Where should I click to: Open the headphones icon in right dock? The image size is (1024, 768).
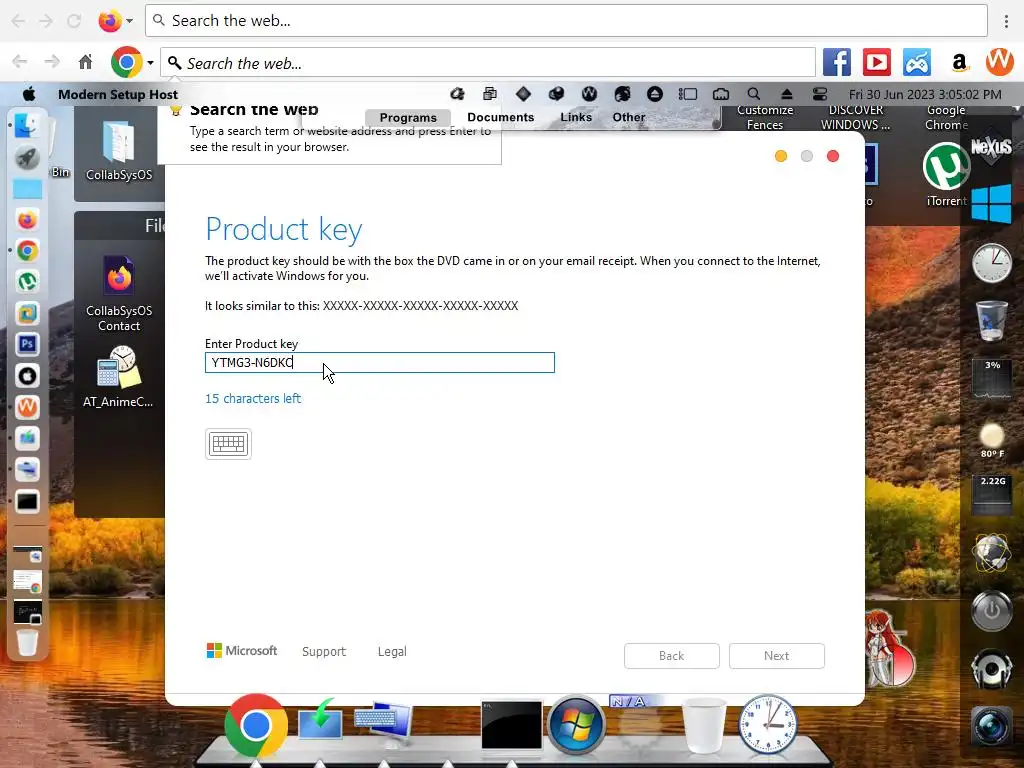pyautogui.click(x=991, y=669)
